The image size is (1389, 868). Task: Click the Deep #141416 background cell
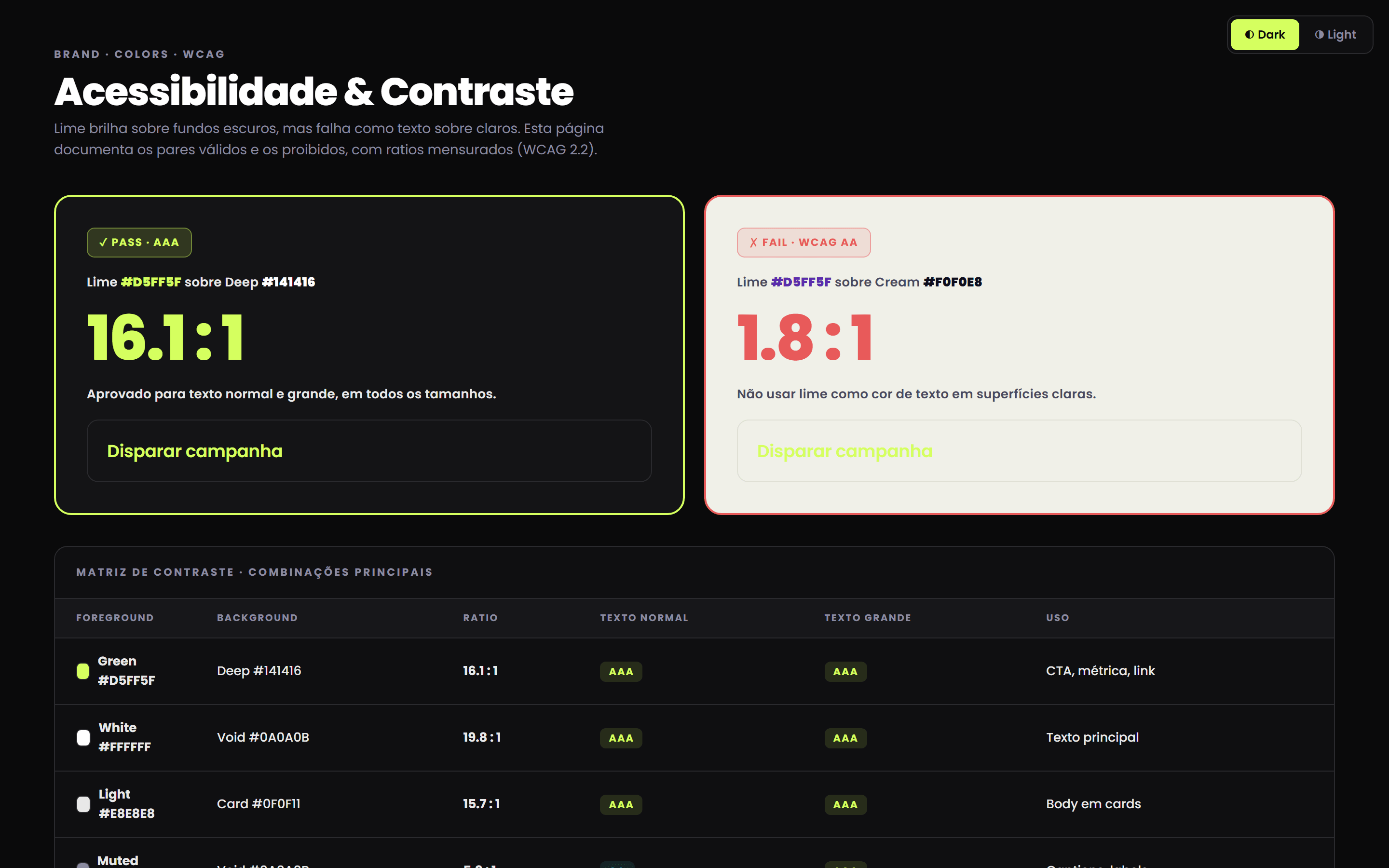(x=259, y=670)
